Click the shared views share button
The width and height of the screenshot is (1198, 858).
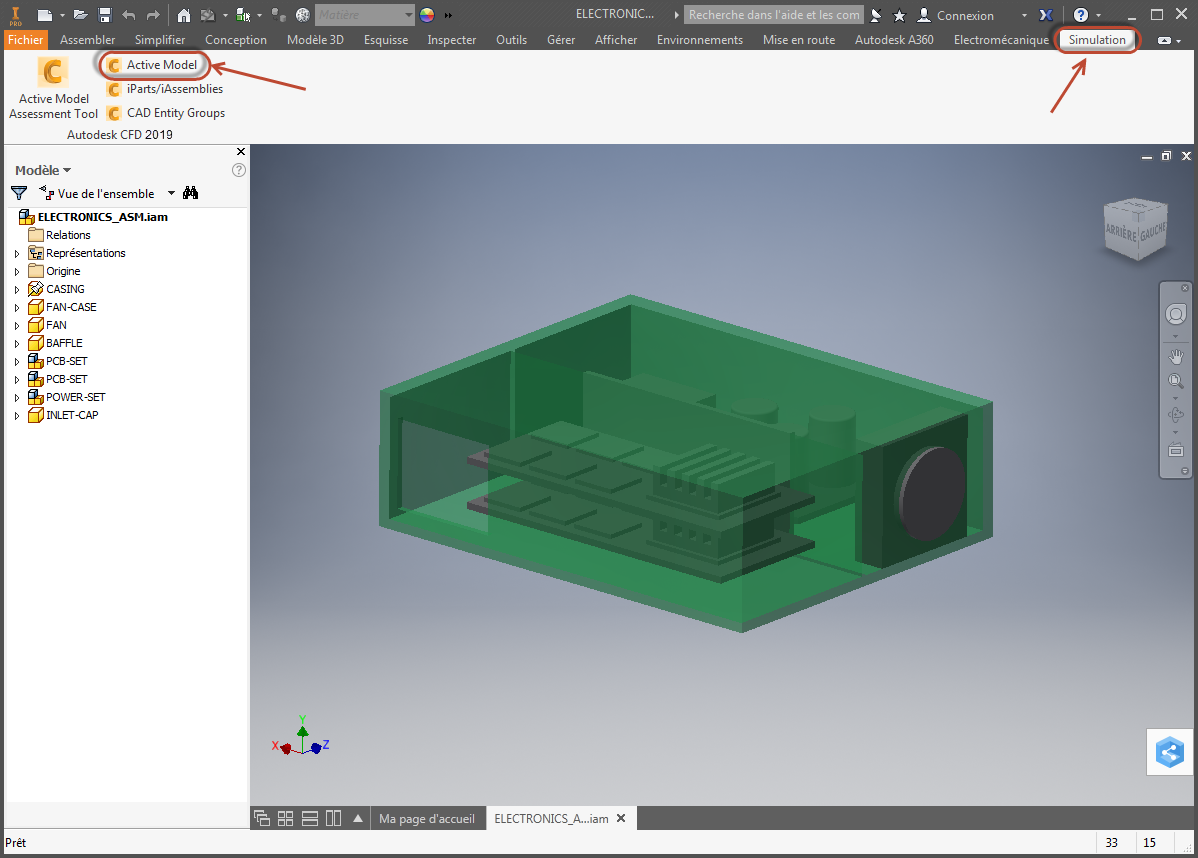(x=1169, y=753)
